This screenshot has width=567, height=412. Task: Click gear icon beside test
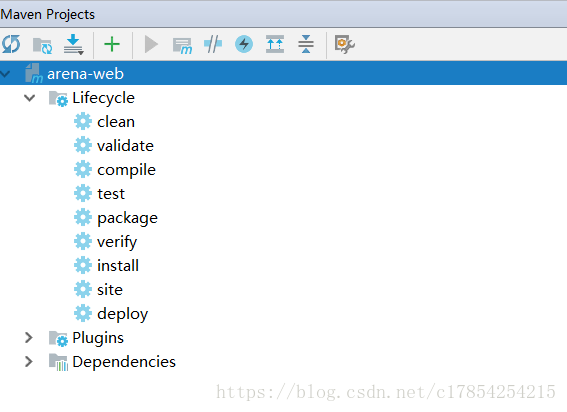[x=83, y=193]
